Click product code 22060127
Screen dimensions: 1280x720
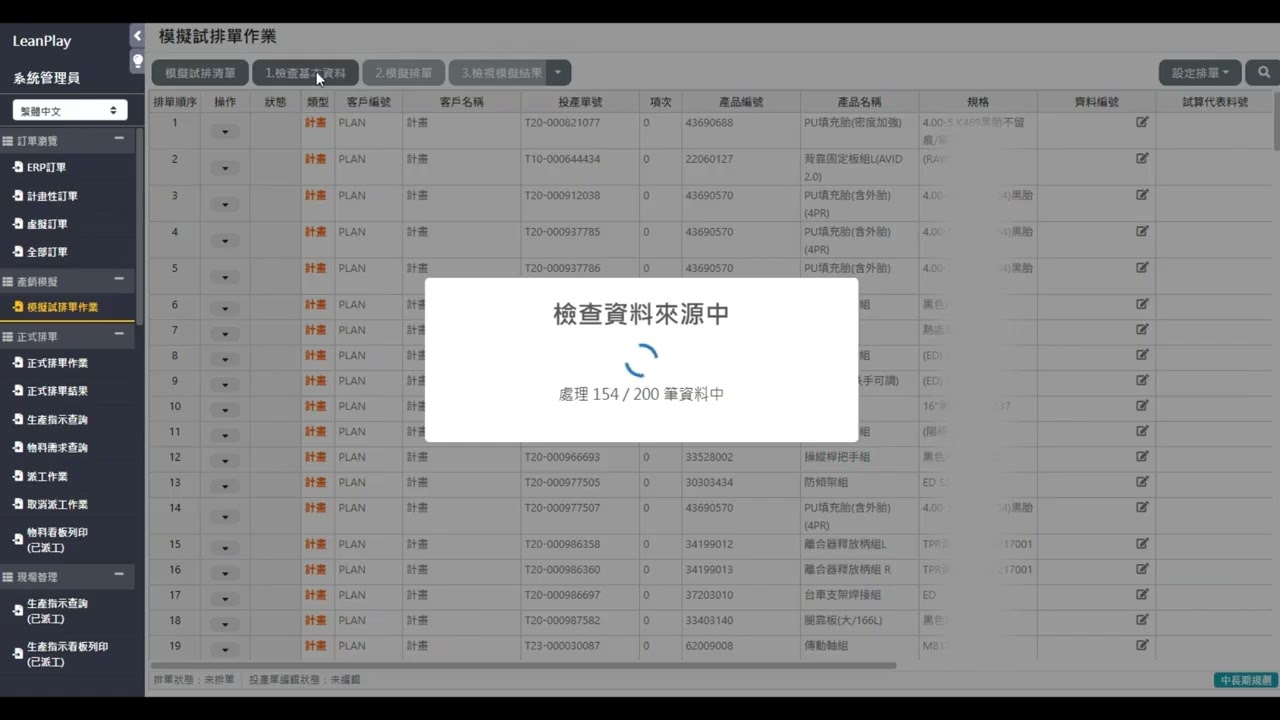709,159
